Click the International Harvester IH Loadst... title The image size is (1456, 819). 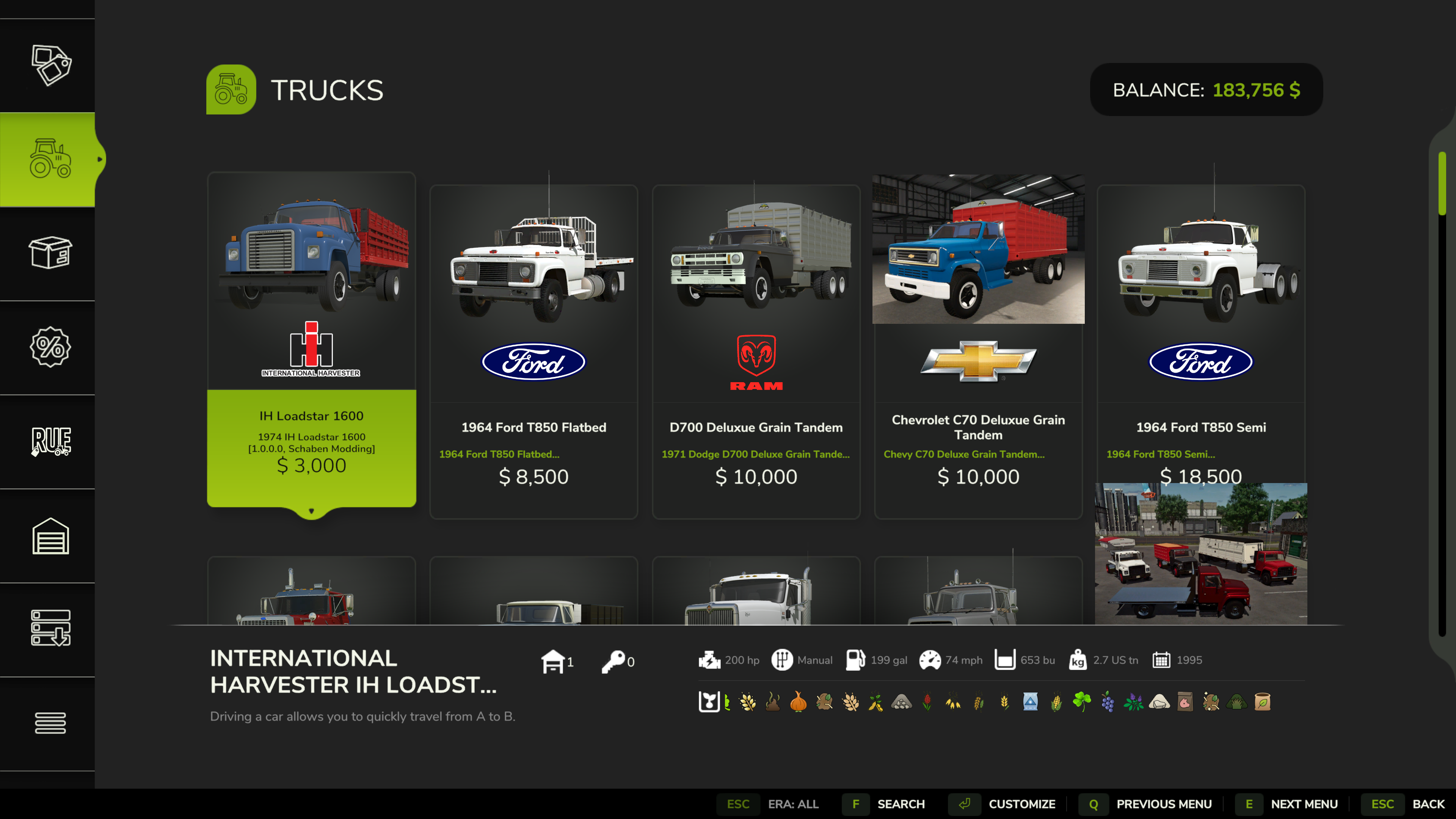click(x=353, y=672)
